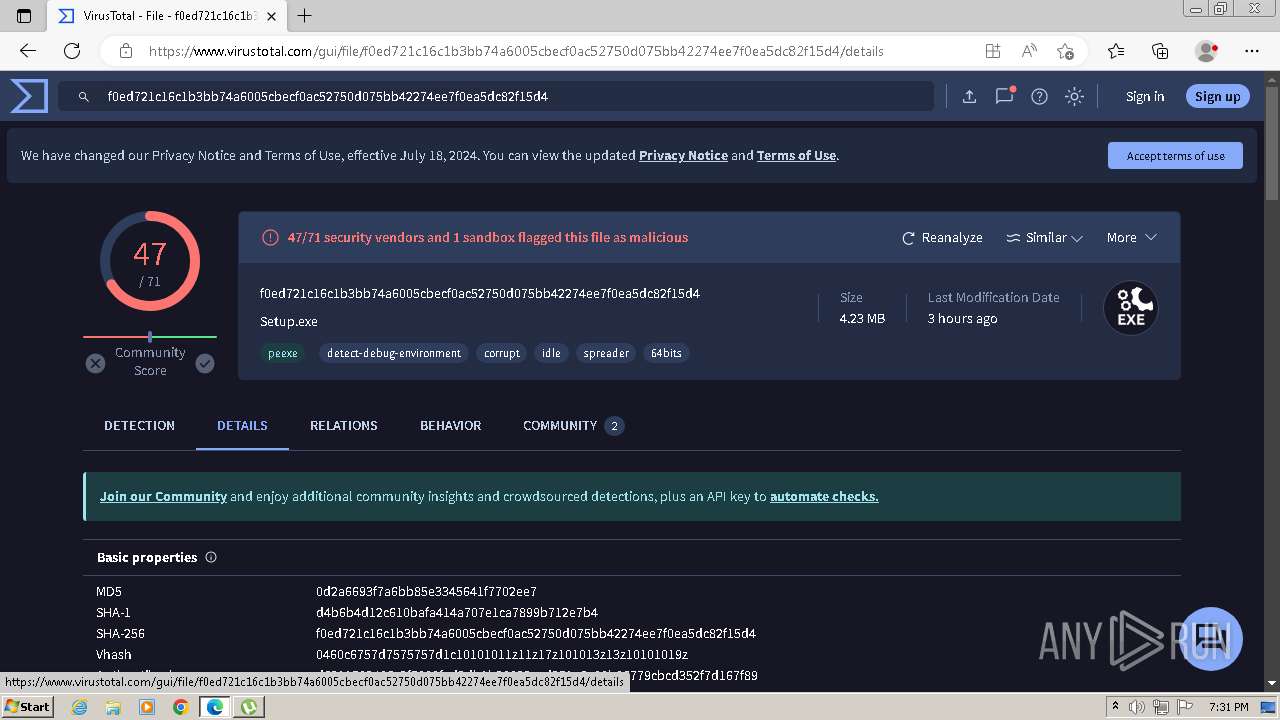Image resolution: width=1280 pixels, height=720 pixels.
Task: Switch to the BEHAVIOR tab
Action: point(450,426)
